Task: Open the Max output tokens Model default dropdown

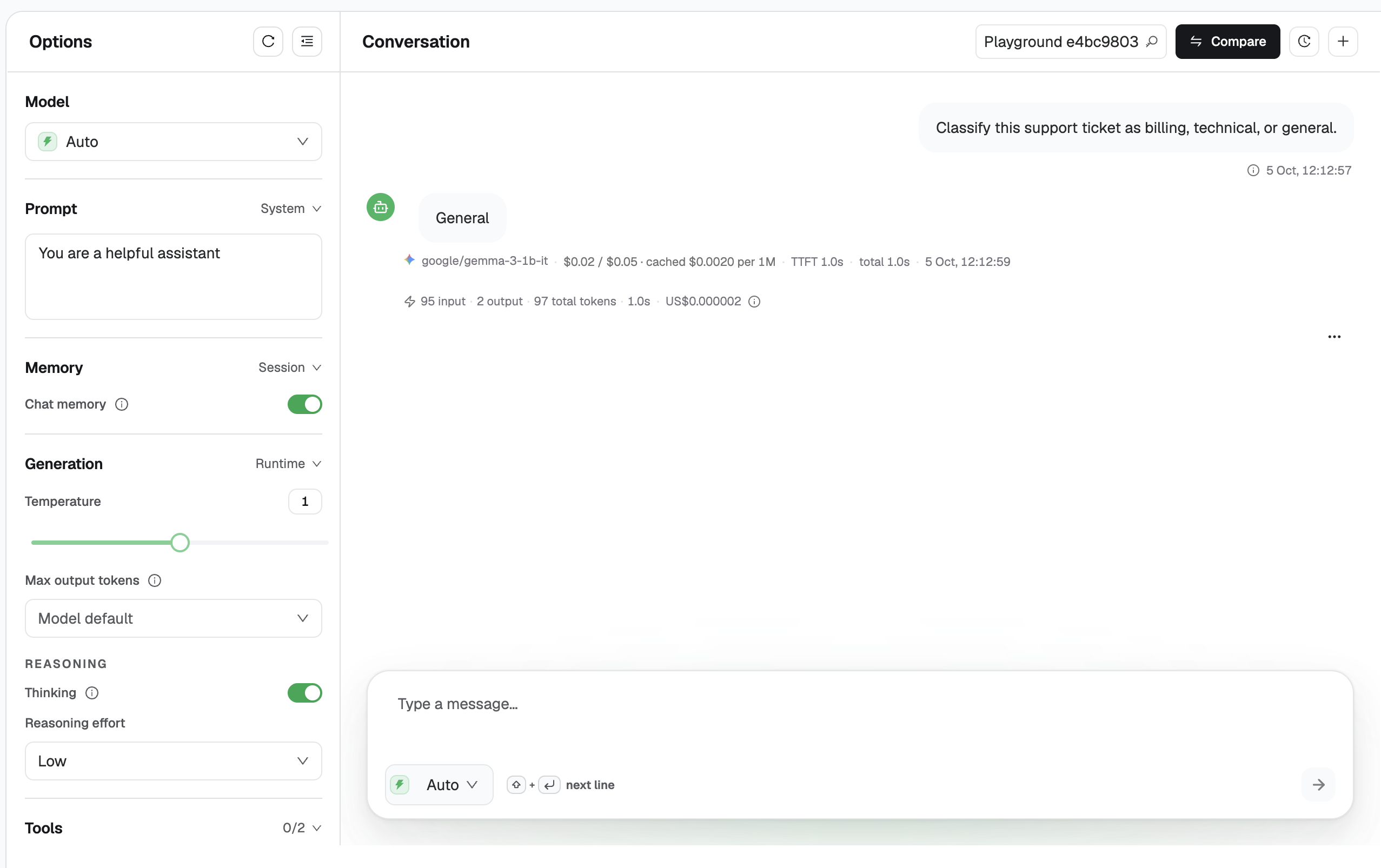Action: [173, 618]
